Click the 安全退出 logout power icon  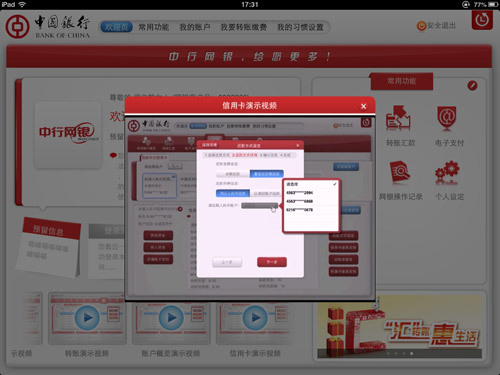(421, 26)
